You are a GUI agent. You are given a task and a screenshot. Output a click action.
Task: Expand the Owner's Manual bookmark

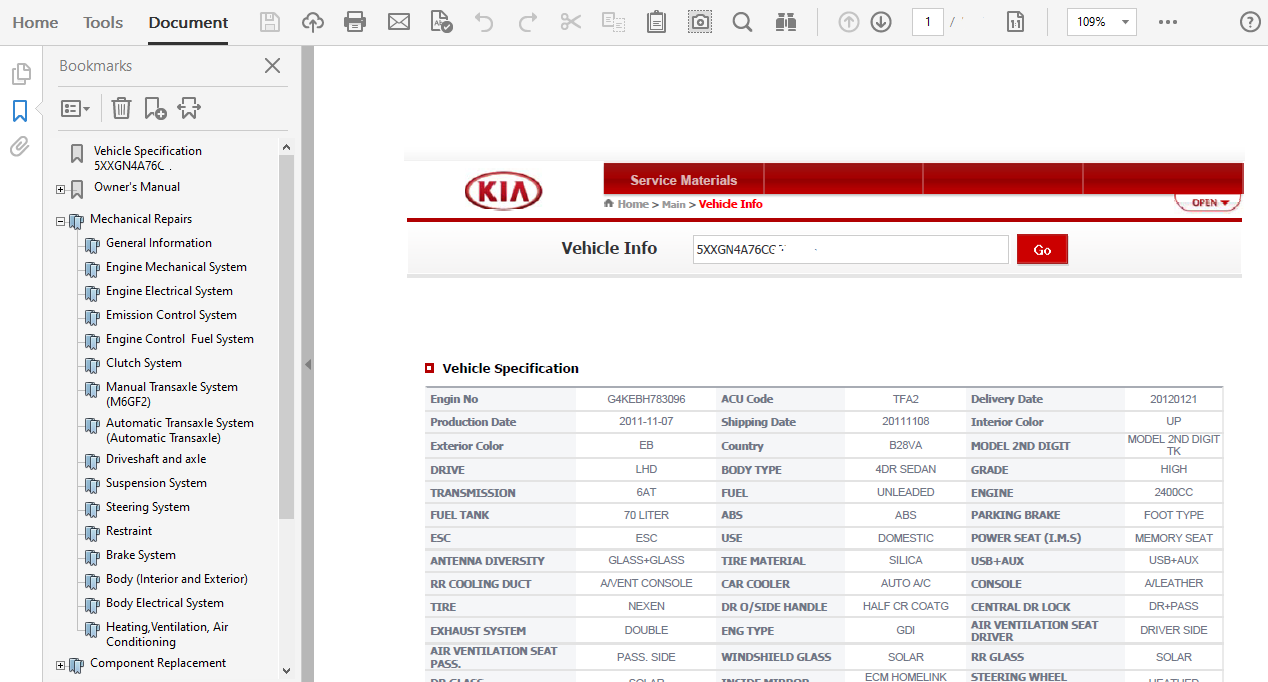[61, 189]
